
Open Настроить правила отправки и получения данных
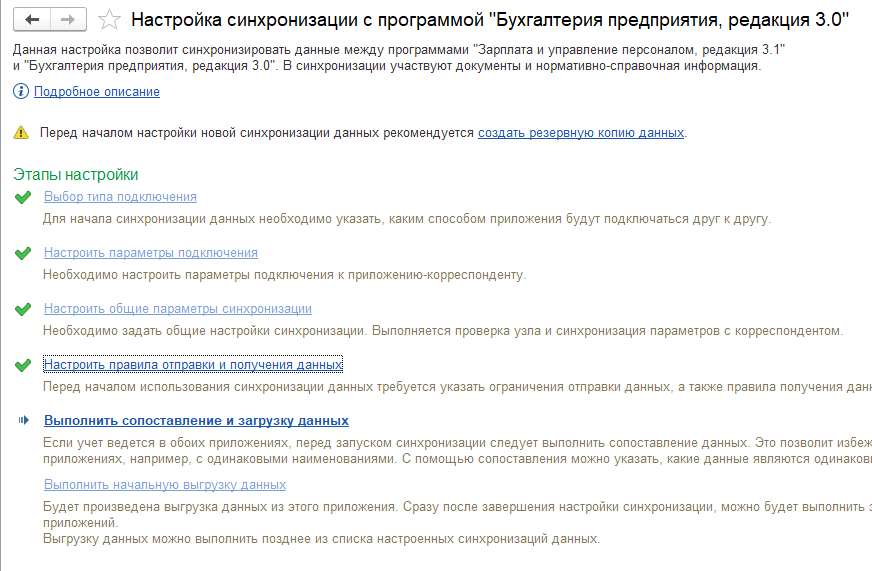(193, 365)
